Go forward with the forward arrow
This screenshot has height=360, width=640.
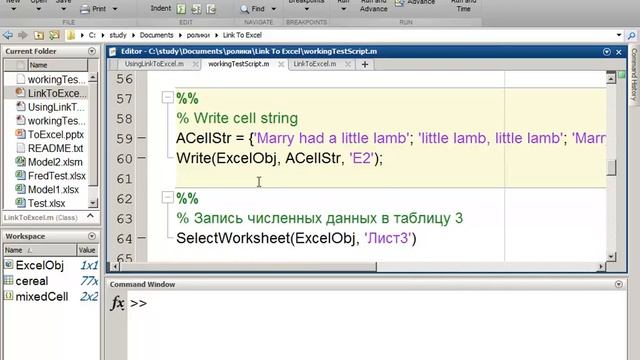point(23,36)
